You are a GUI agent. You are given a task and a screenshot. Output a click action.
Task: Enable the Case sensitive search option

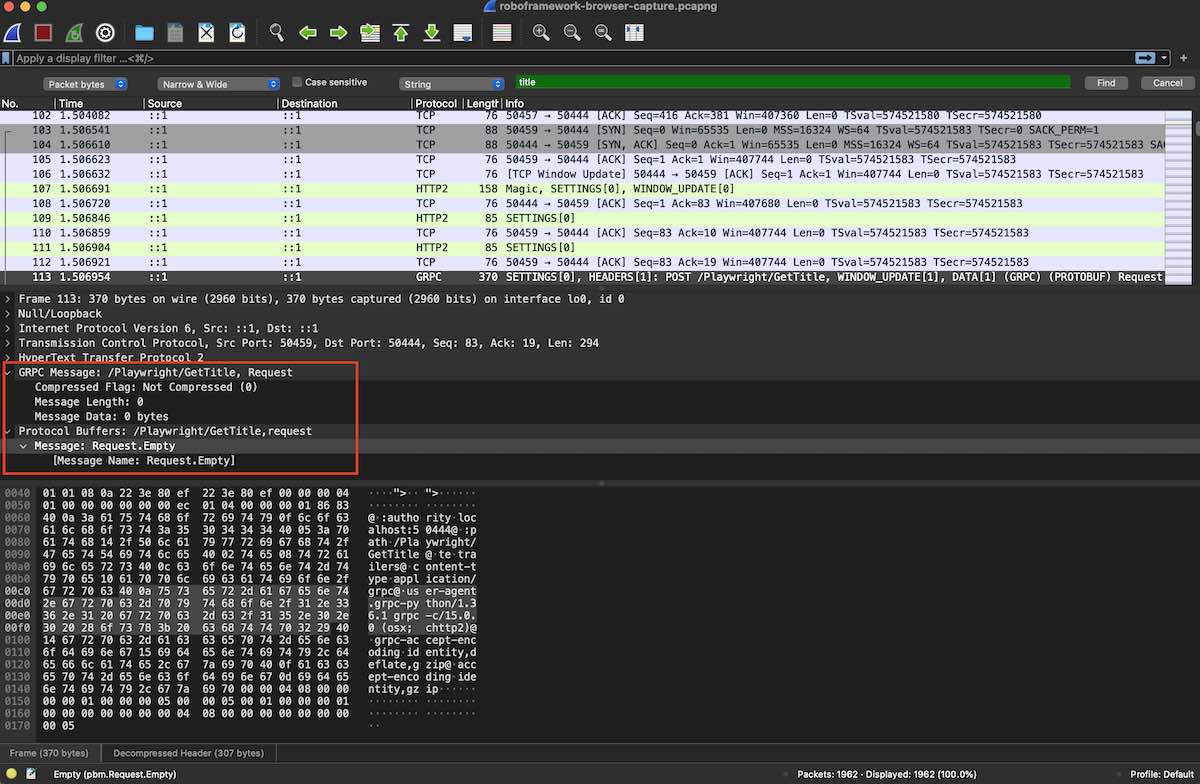tap(296, 81)
